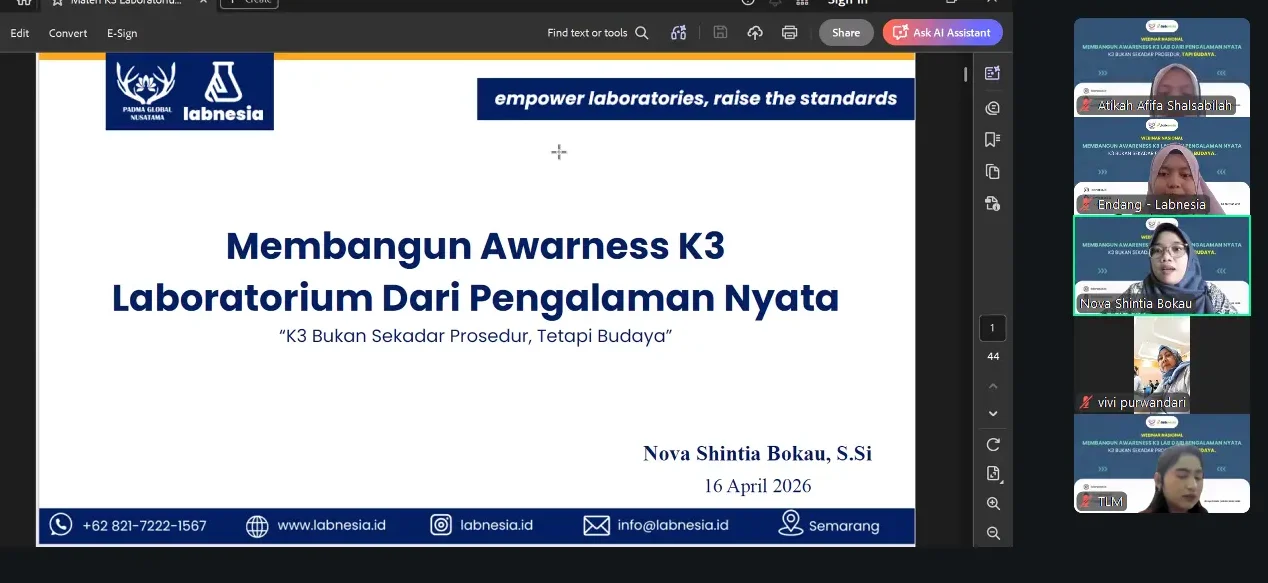Click the rotate/refresh page icon
Screen dimensions: 1268x583
[x=993, y=443]
